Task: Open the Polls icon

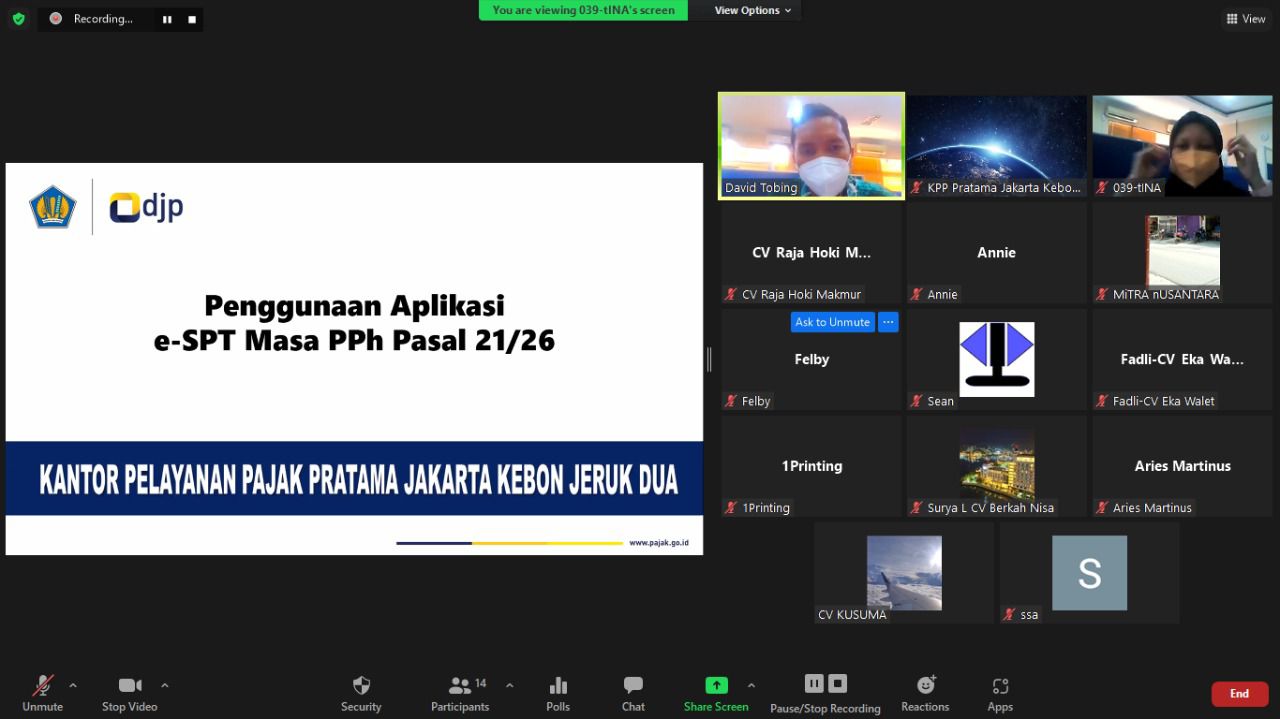Action: (558, 686)
